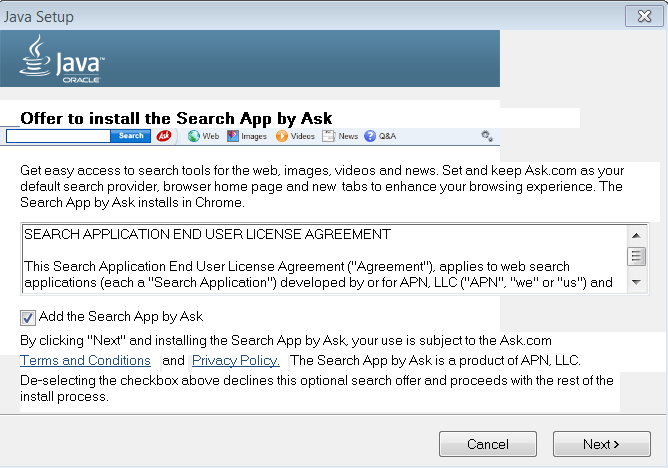Screen dimensions: 668x468
Task: Click the Java Oracle logo
Action: (62, 60)
